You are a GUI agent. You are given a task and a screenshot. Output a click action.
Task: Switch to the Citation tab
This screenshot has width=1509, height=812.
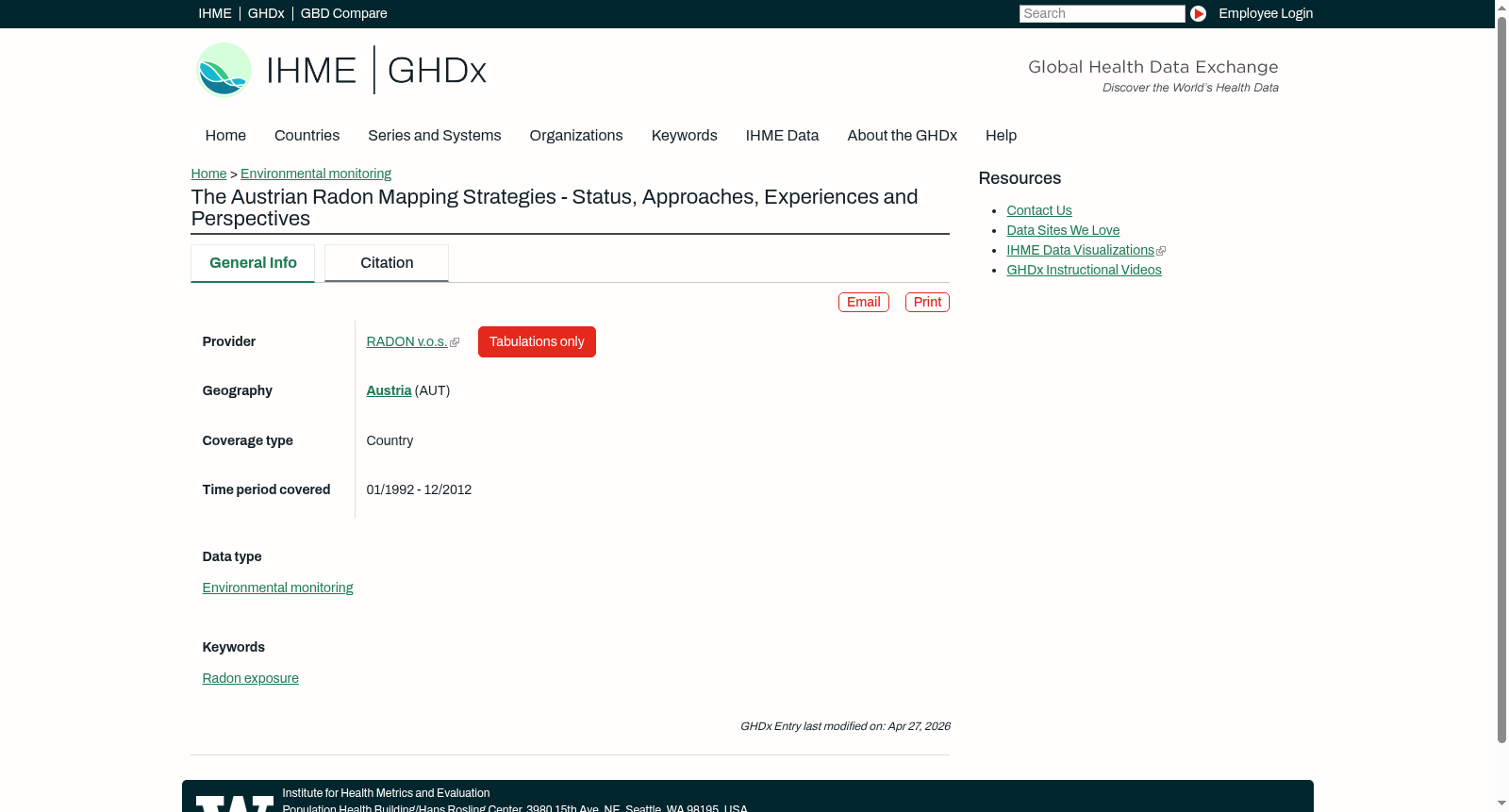(387, 263)
